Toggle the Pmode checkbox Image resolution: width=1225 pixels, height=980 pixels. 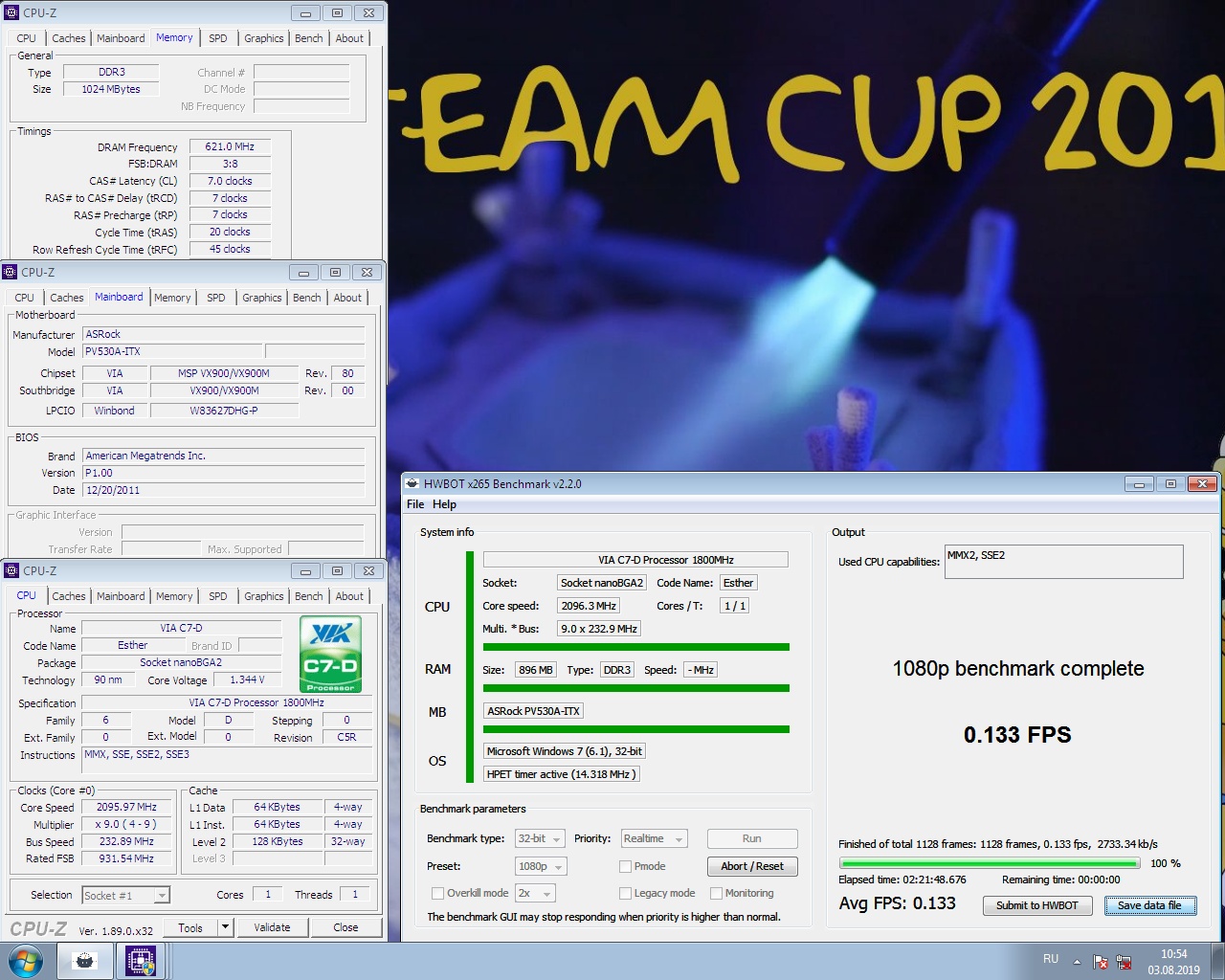click(x=625, y=867)
